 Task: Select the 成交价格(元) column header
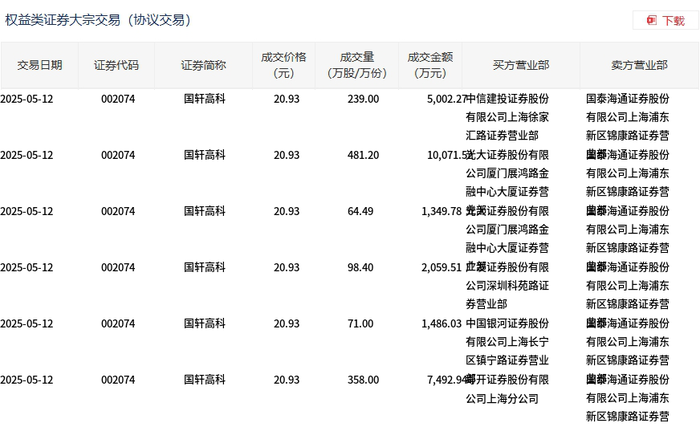284,65
